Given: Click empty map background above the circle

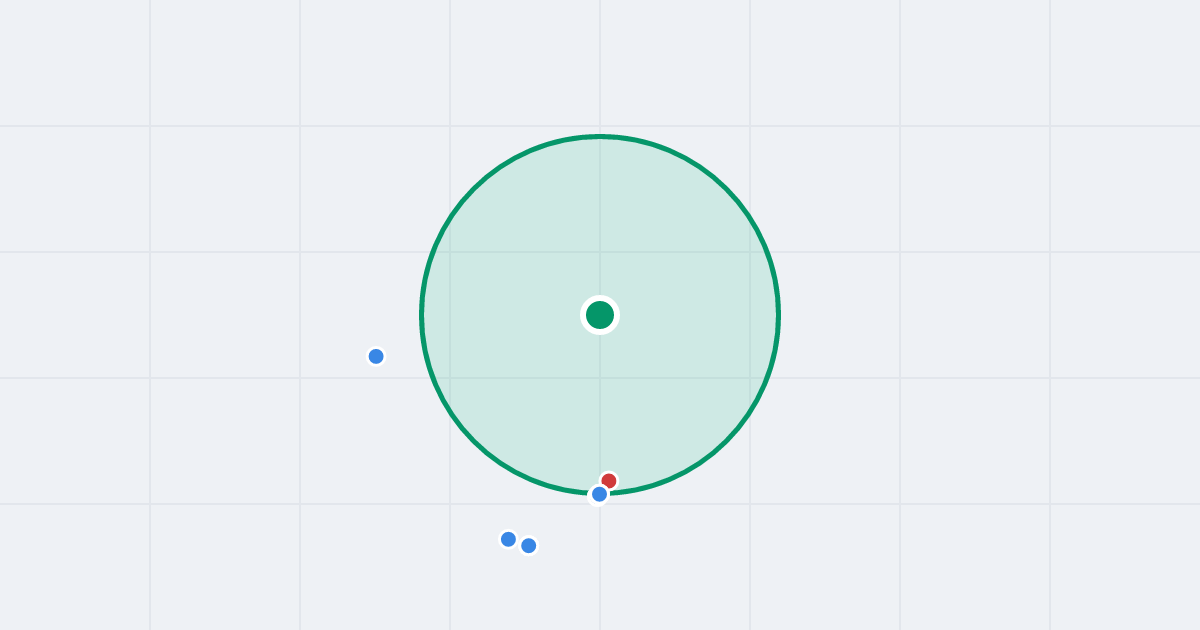Looking at the screenshot, I should coord(600,60).
